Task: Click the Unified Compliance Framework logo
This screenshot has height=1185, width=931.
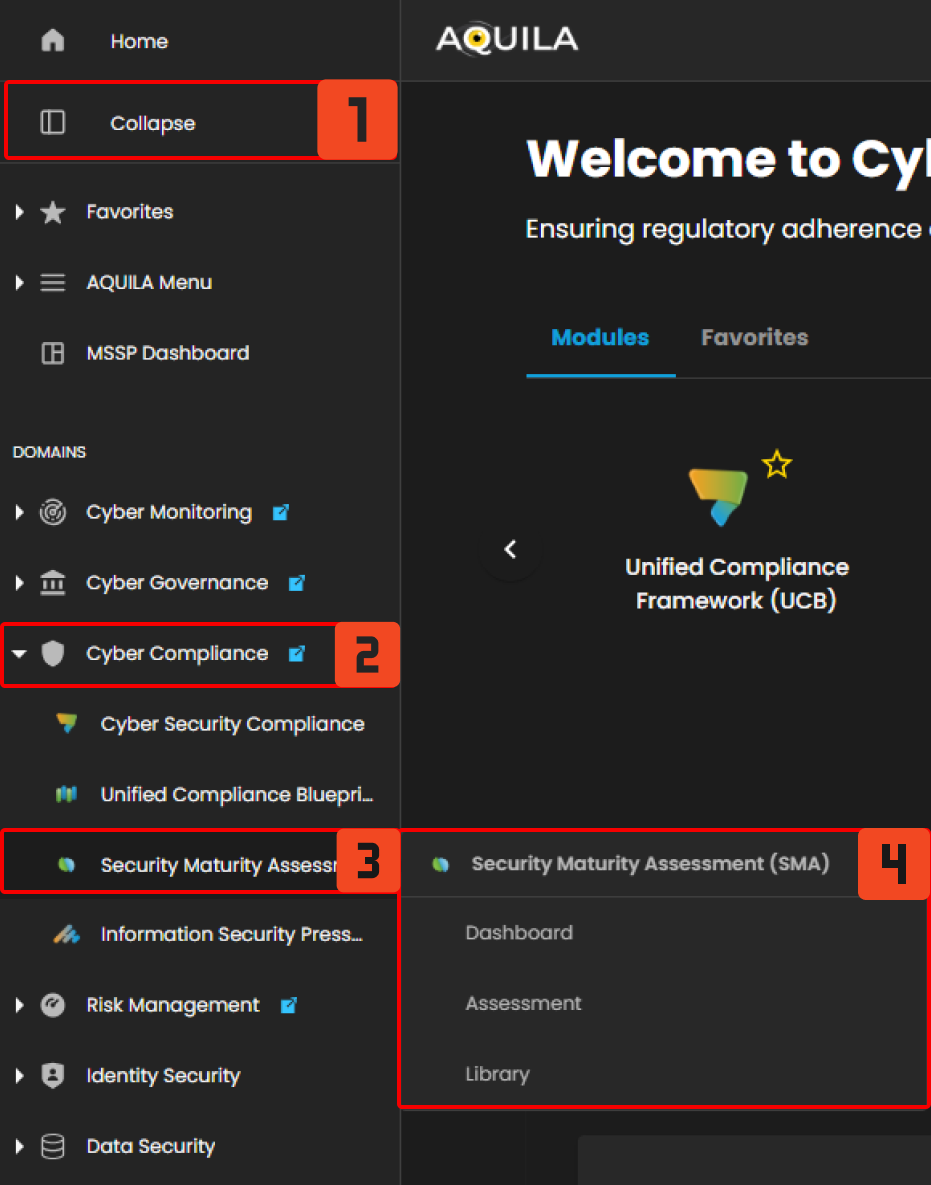Action: (x=719, y=497)
